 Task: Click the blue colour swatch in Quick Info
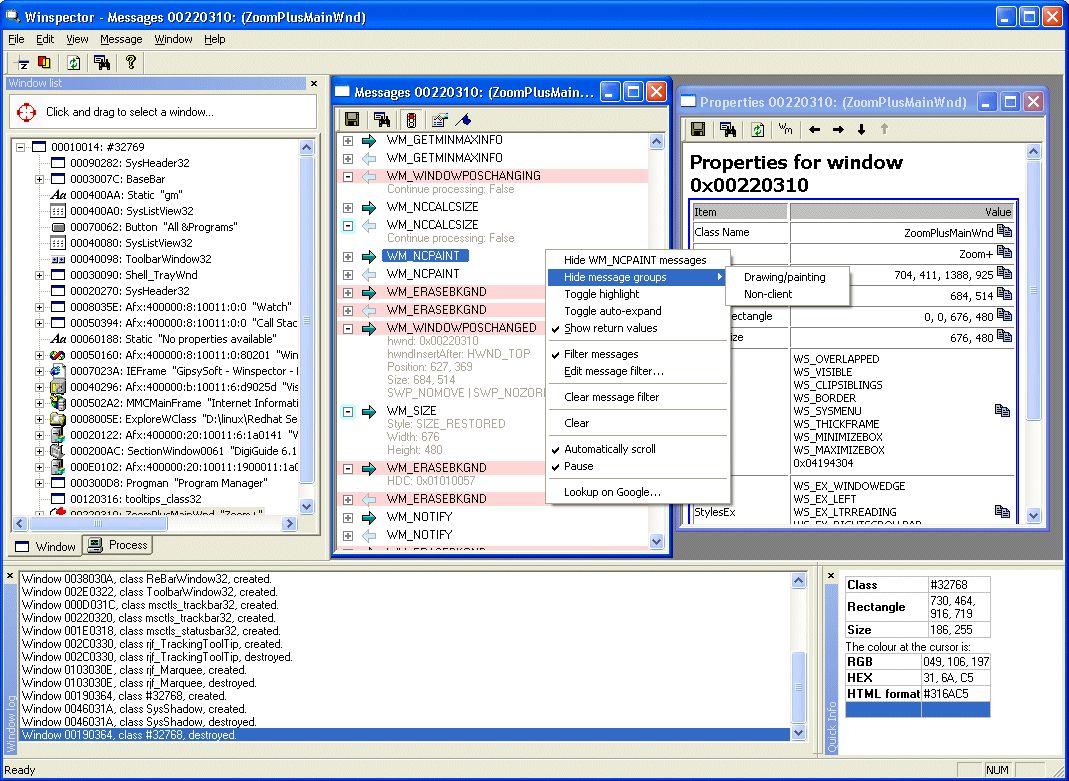coord(918,709)
